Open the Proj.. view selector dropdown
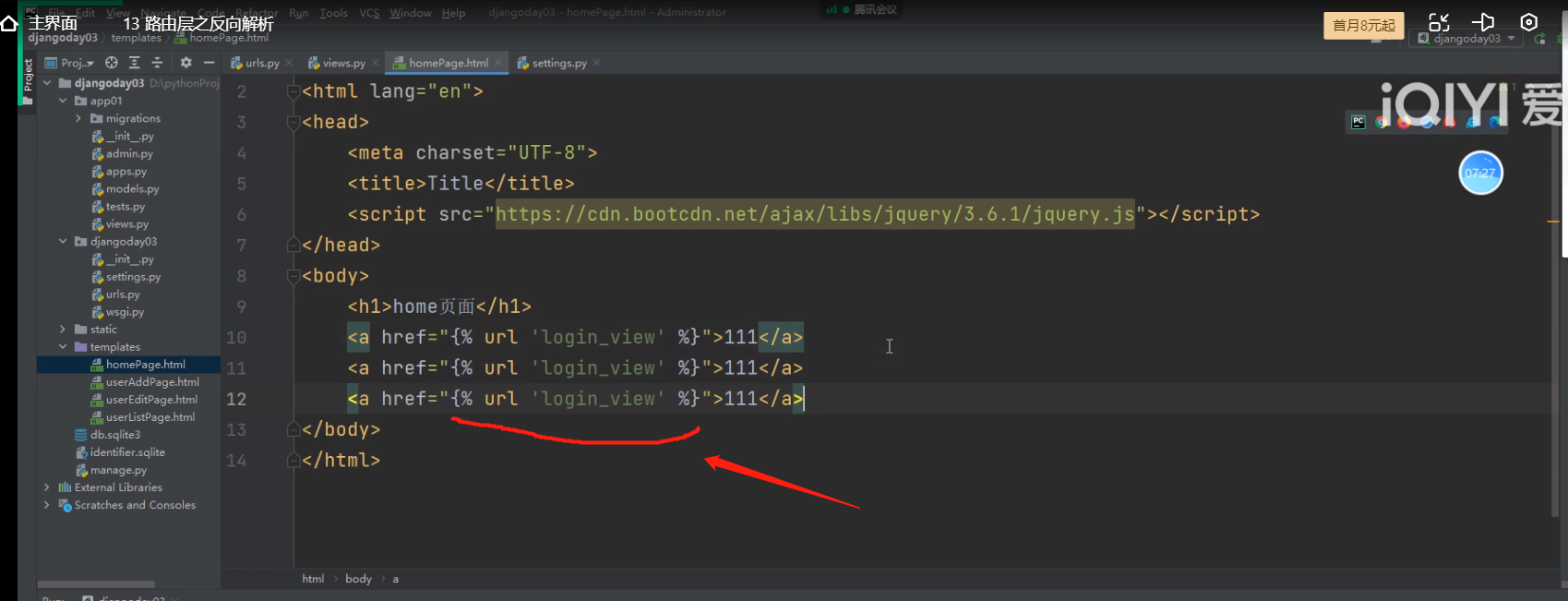Viewport: 1568px width, 601px height. (70, 63)
